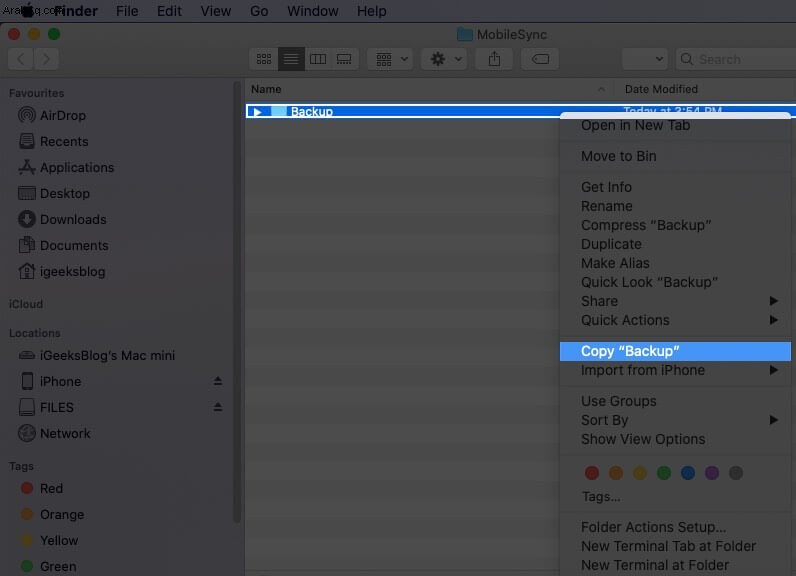
Task: Apply orange tag color in context menu
Action: (x=616, y=473)
